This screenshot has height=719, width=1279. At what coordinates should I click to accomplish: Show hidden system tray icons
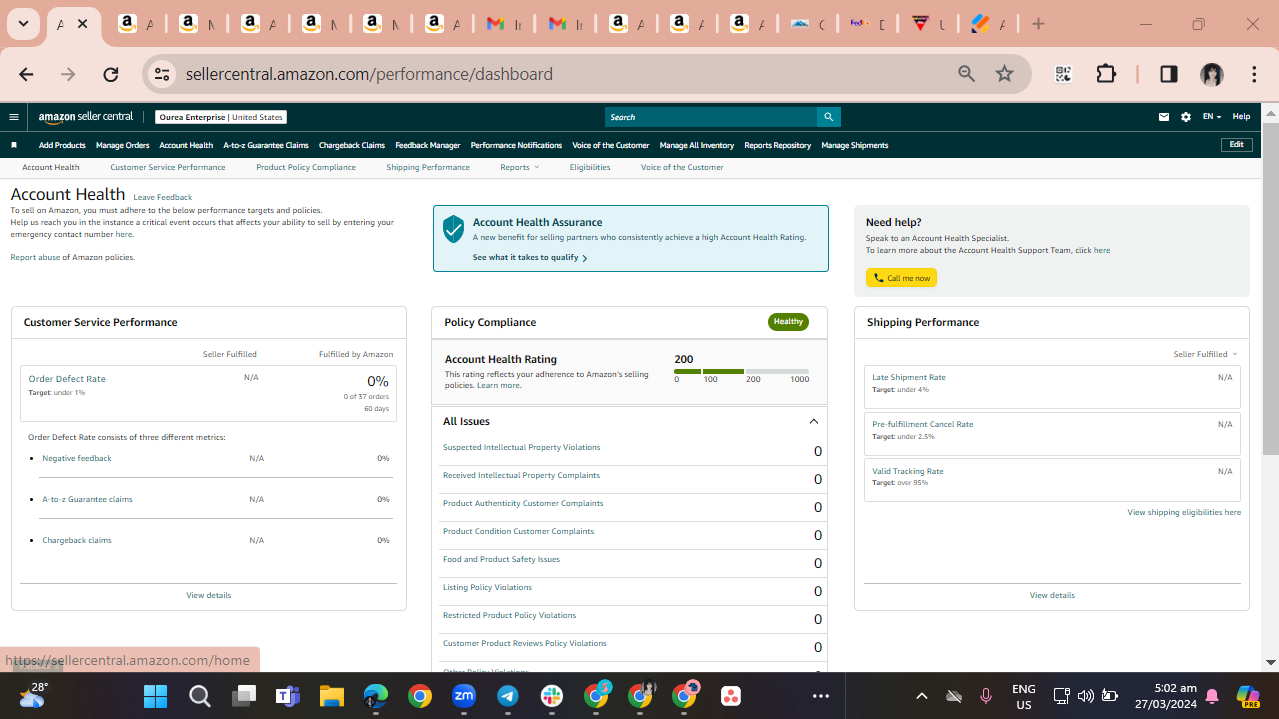pyautogui.click(x=921, y=696)
